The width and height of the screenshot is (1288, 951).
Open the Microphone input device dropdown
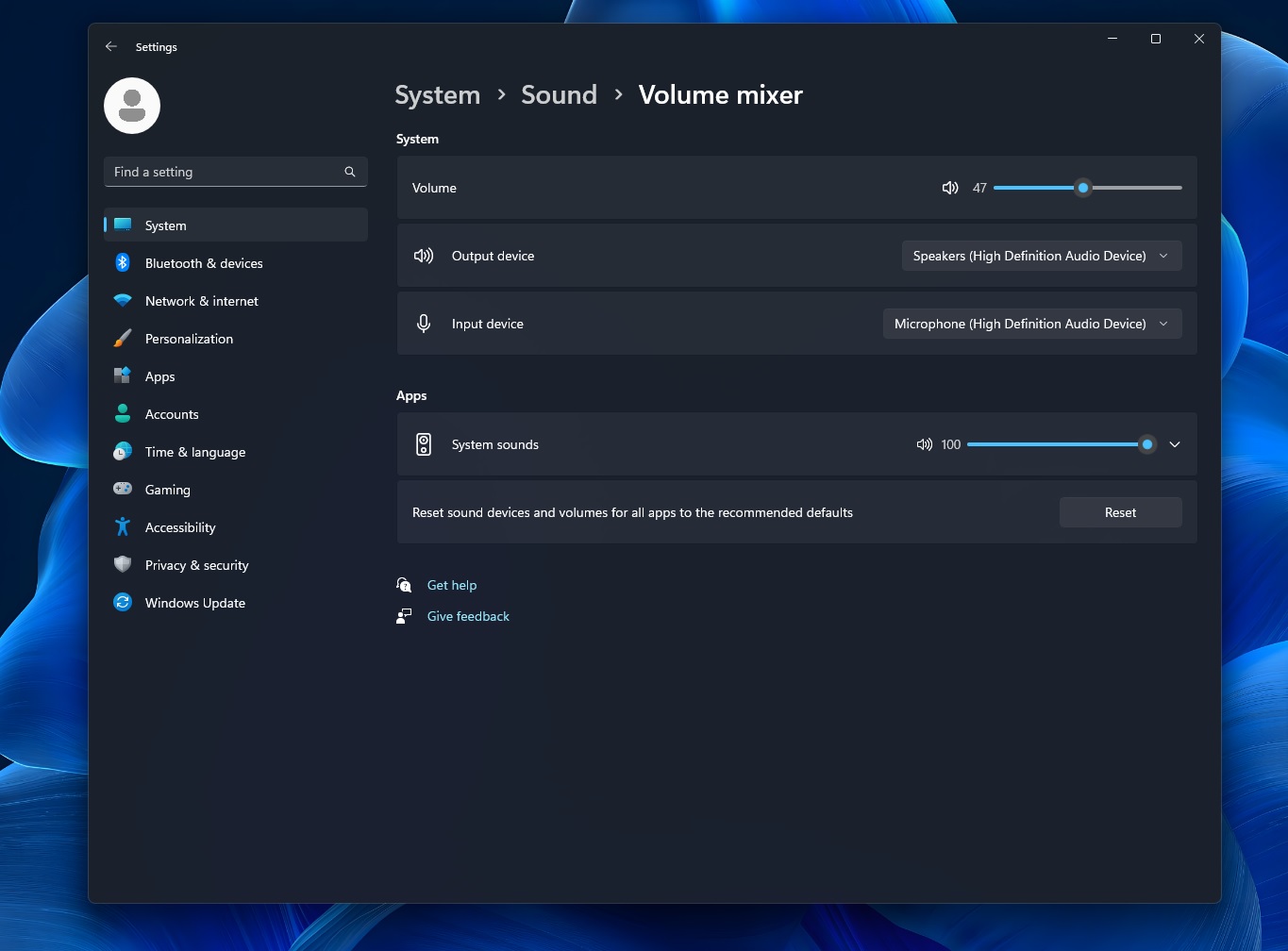click(1031, 323)
